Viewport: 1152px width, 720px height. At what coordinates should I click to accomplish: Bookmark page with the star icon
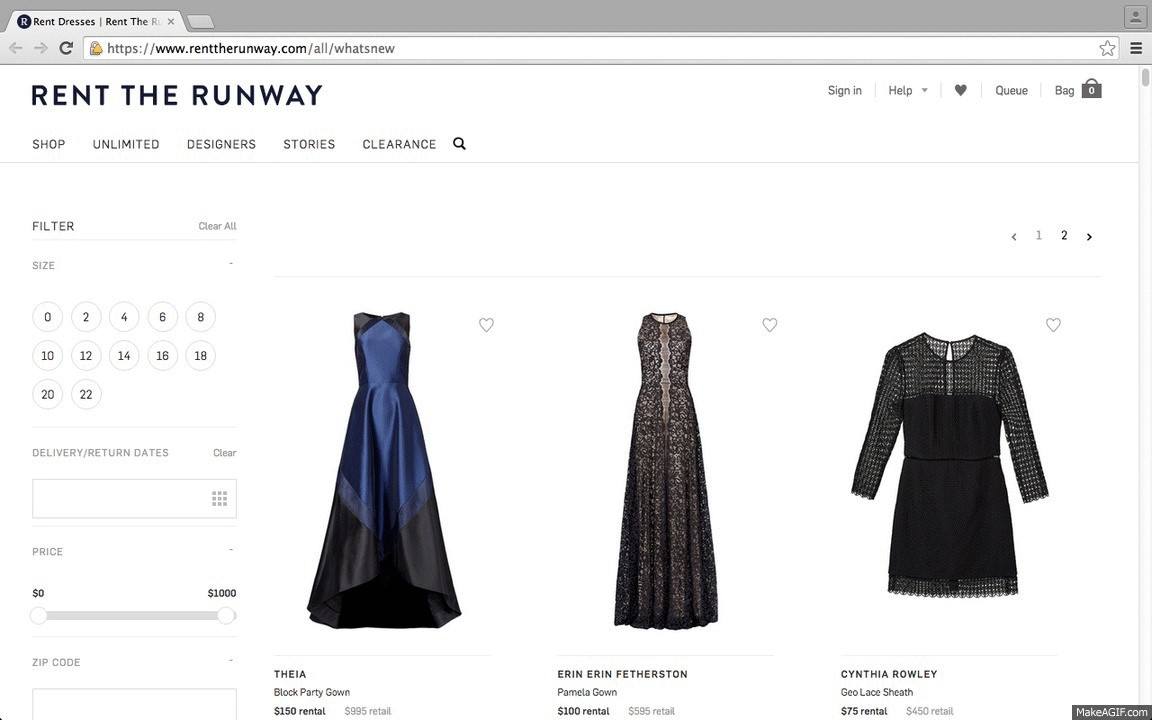pyautogui.click(x=1107, y=48)
